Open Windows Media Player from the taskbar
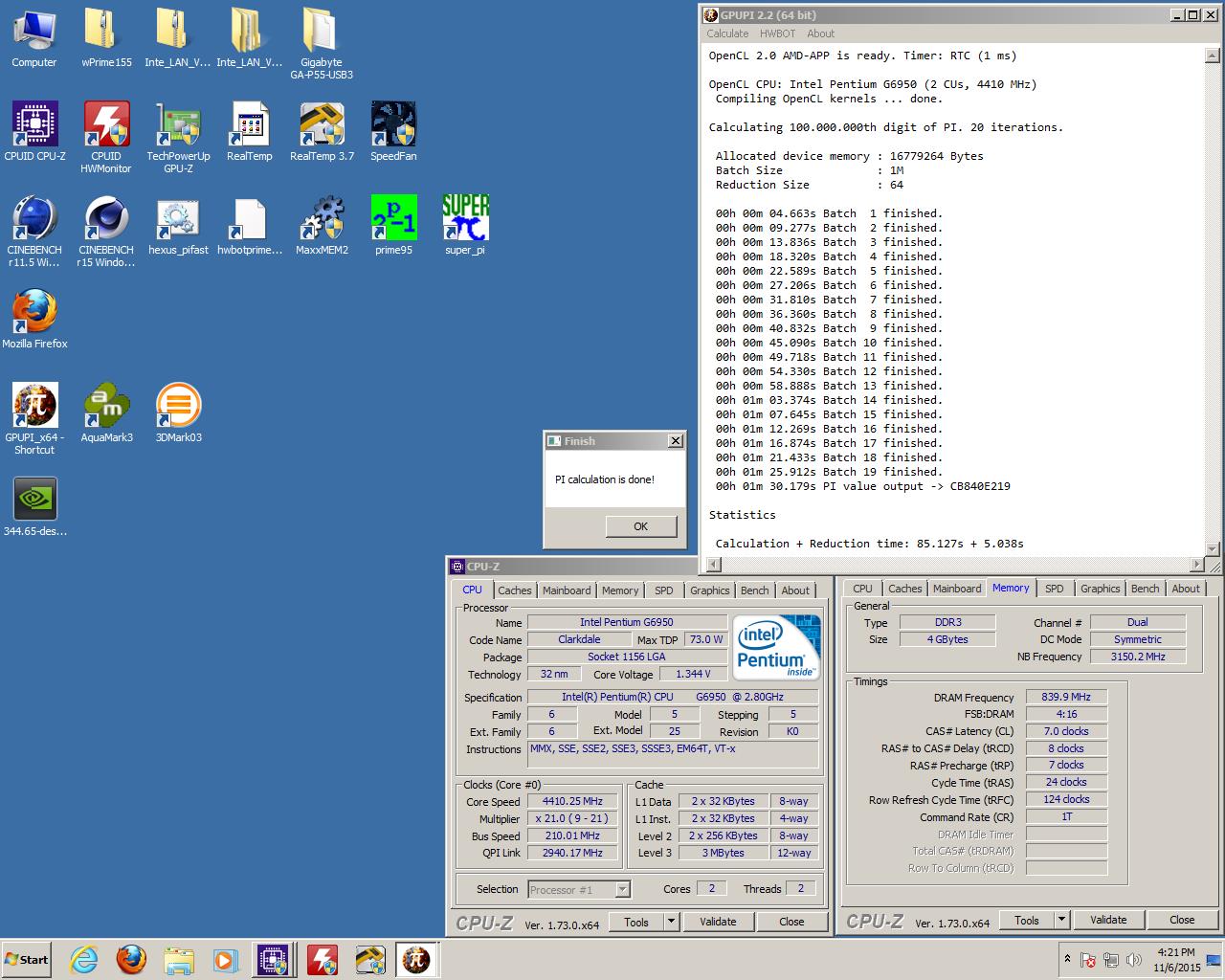This screenshot has width=1225, height=980. [x=225, y=959]
